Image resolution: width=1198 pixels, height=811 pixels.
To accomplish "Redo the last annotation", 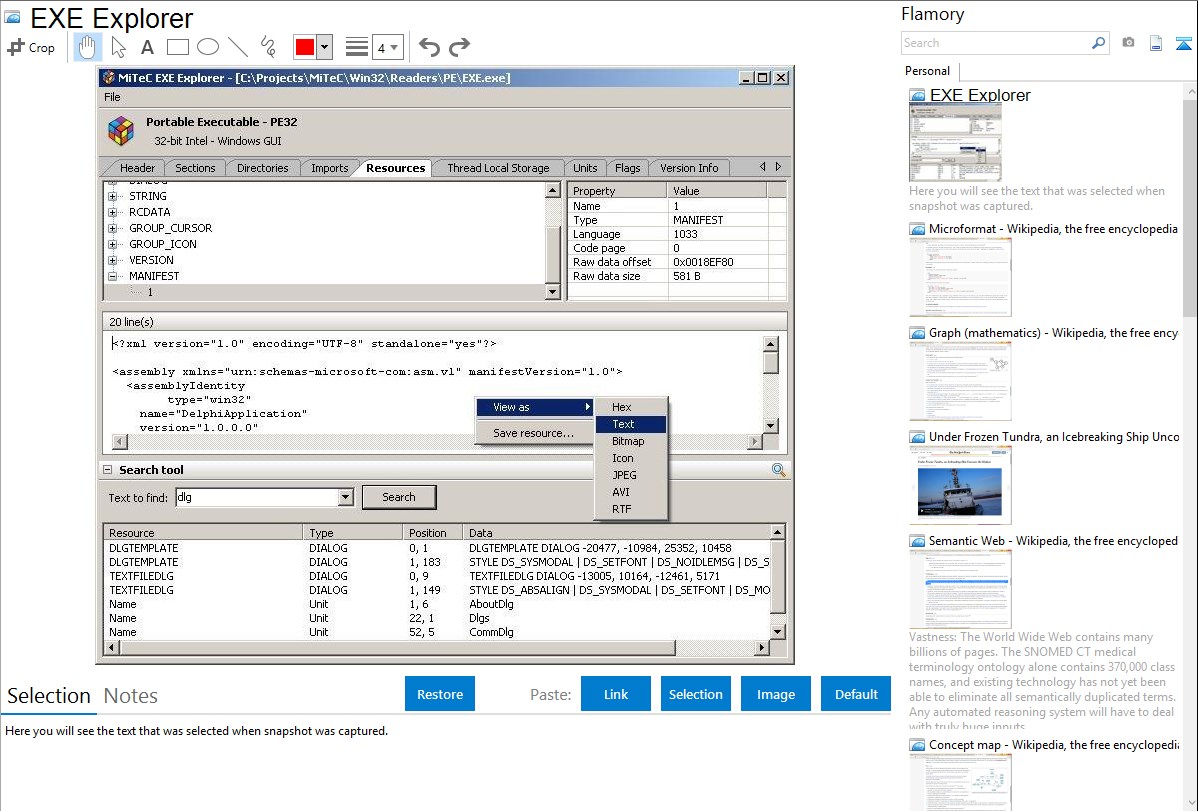I will (x=459, y=47).
